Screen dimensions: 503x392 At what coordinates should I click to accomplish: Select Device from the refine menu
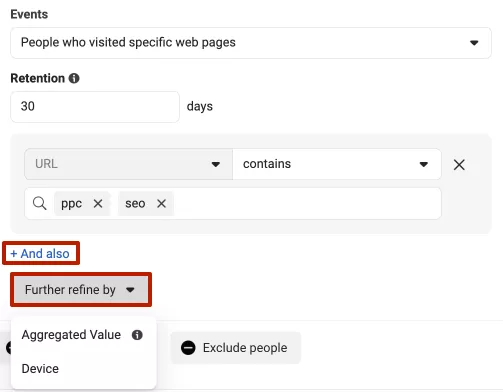tap(40, 369)
